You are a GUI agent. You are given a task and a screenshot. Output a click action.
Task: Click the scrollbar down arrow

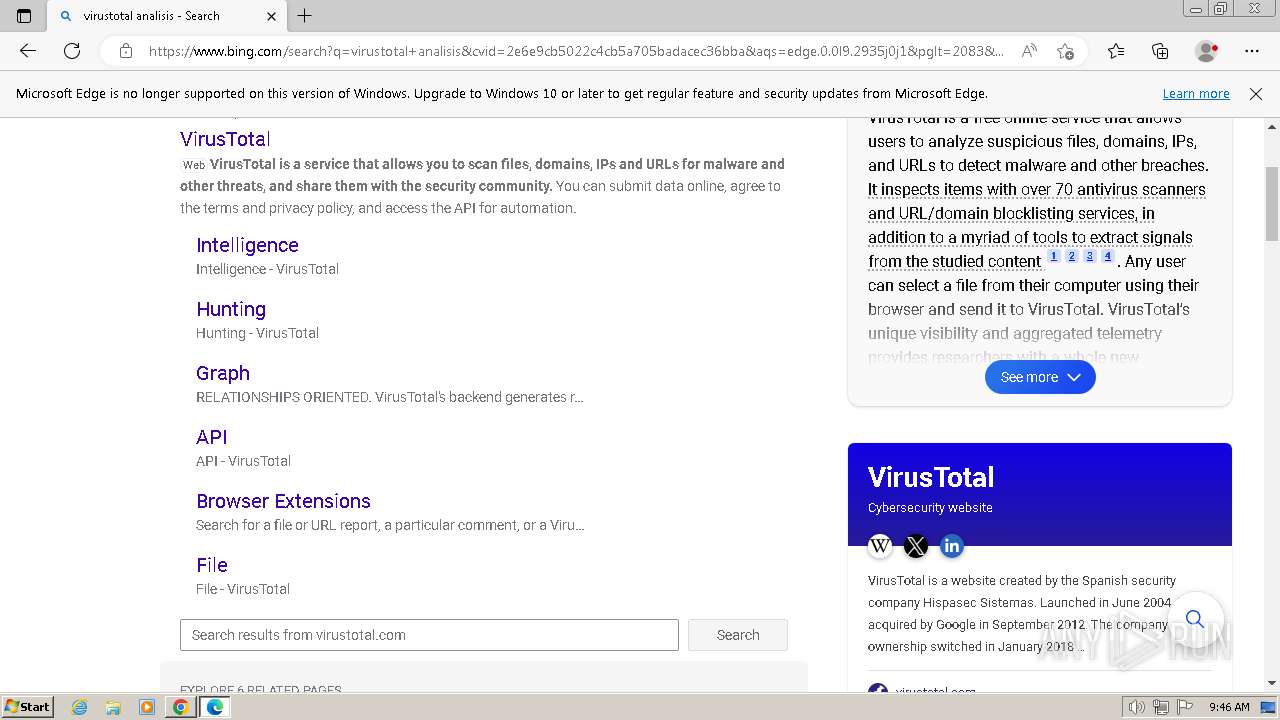[x=1272, y=683]
